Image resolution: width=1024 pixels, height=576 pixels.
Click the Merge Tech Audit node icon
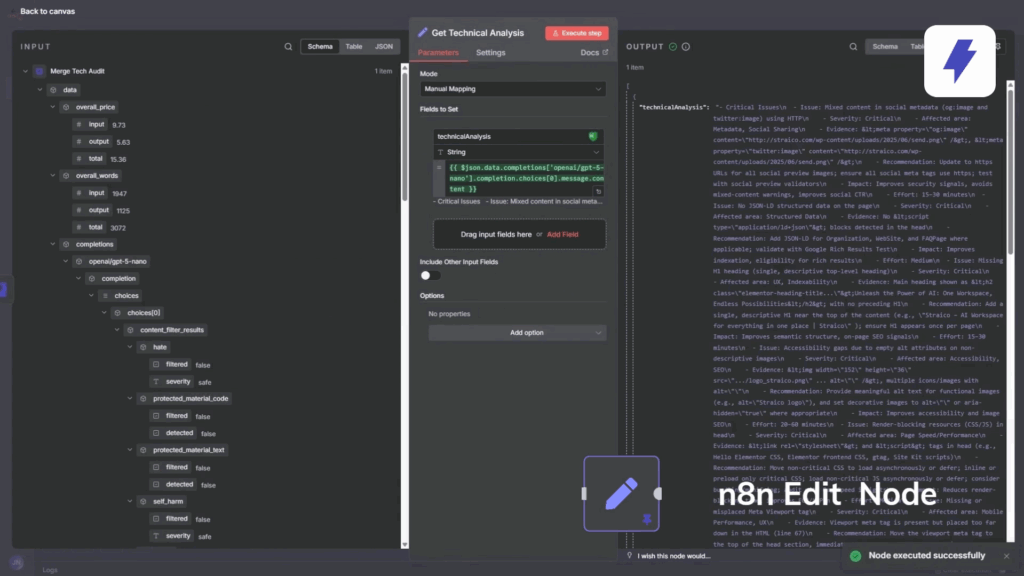(39, 72)
